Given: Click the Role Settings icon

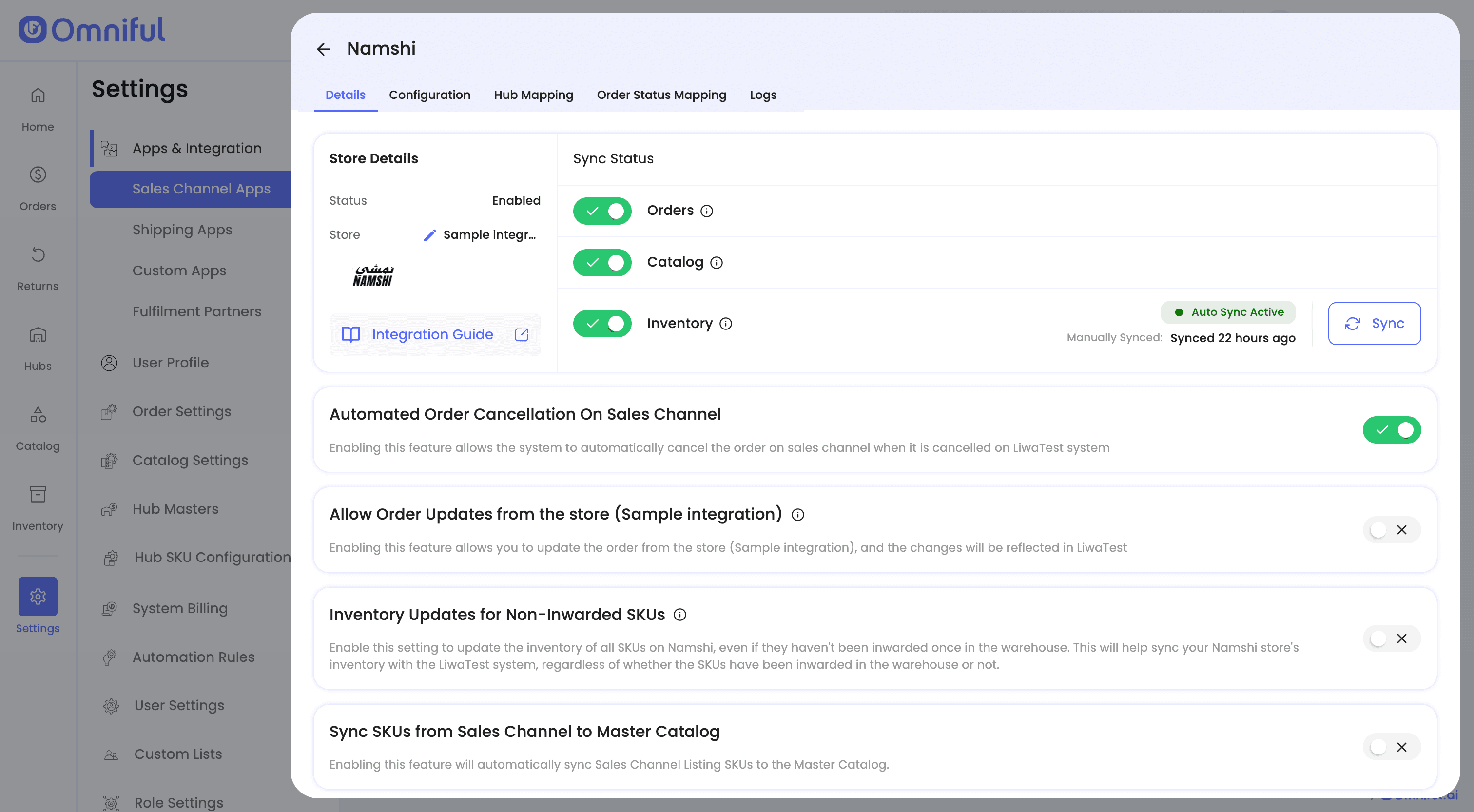Looking at the screenshot, I should [x=111, y=803].
